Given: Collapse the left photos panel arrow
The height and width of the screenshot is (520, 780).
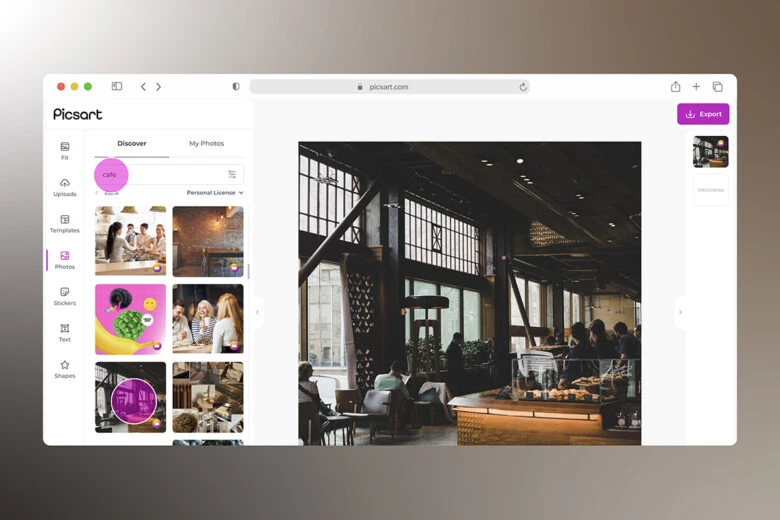Looking at the screenshot, I should click(257, 312).
